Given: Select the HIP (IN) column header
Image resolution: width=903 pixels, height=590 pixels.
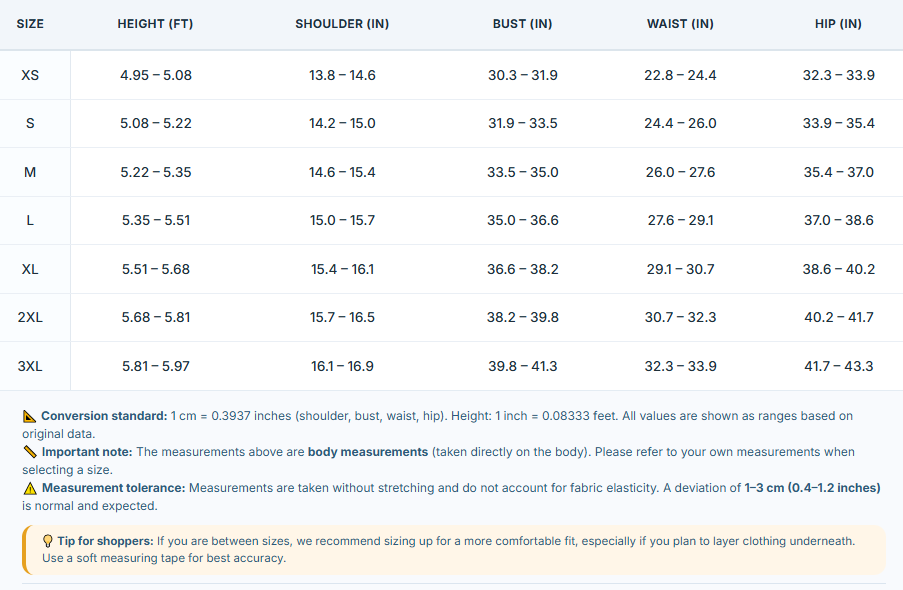Looking at the screenshot, I should [x=838, y=24].
